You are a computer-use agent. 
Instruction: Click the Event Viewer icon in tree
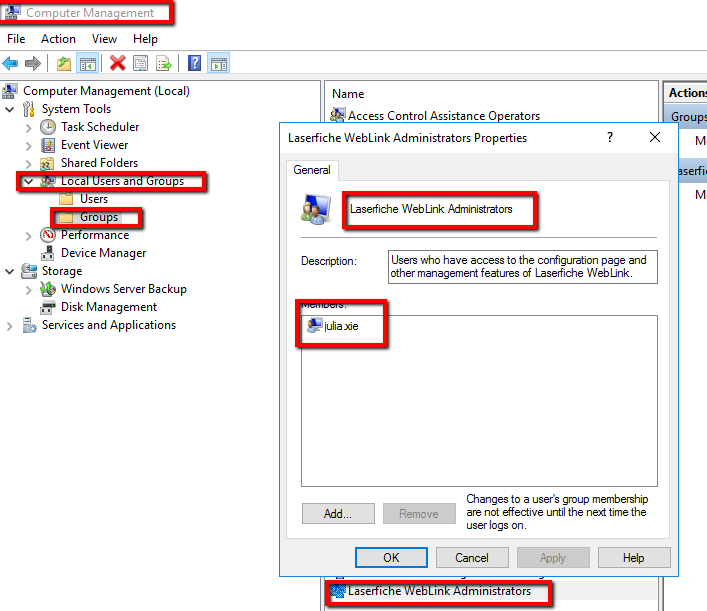click(48, 145)
